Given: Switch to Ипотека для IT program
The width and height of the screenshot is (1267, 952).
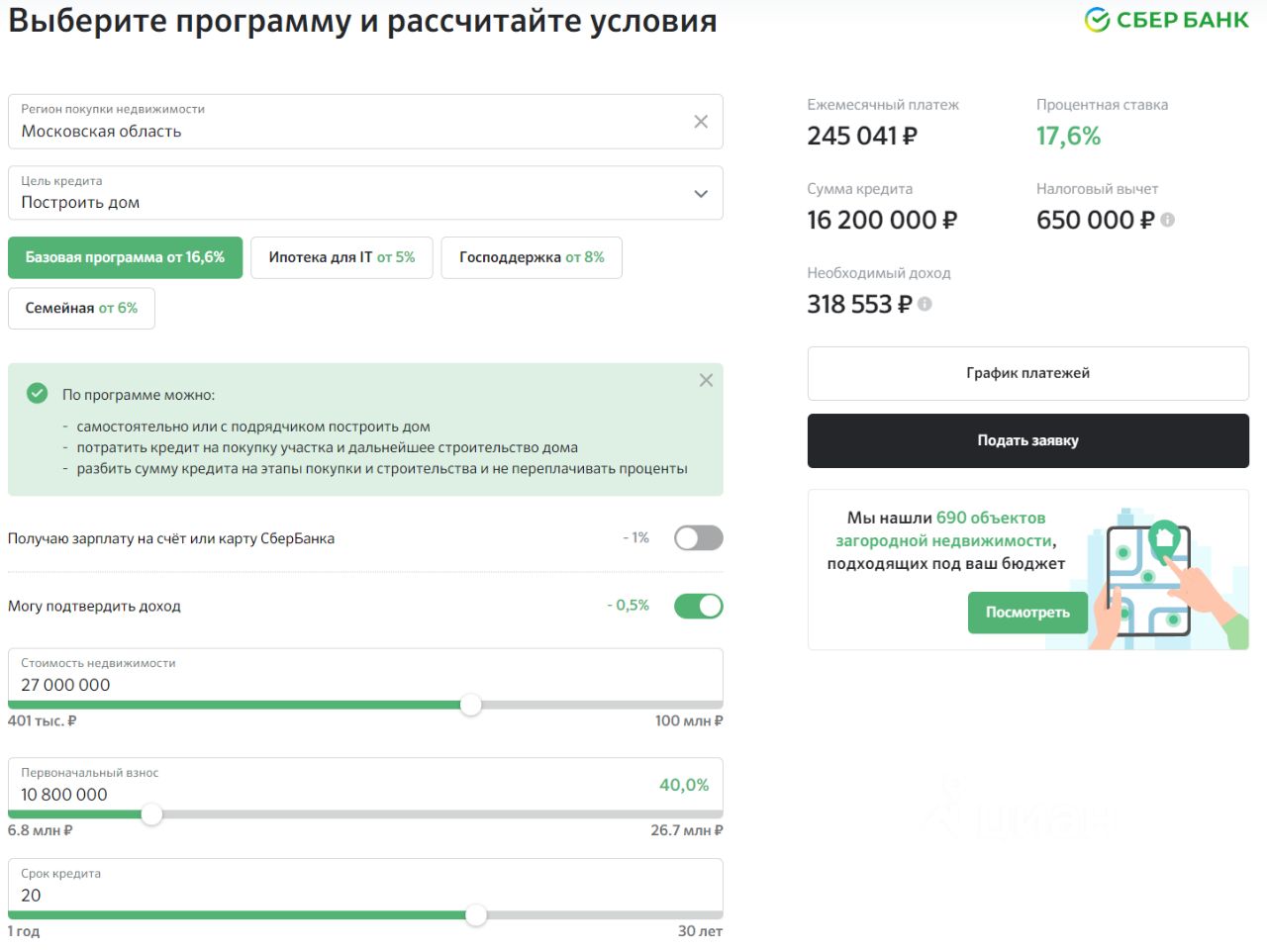Looking at the screenshot, I should (x=341, y=257).
